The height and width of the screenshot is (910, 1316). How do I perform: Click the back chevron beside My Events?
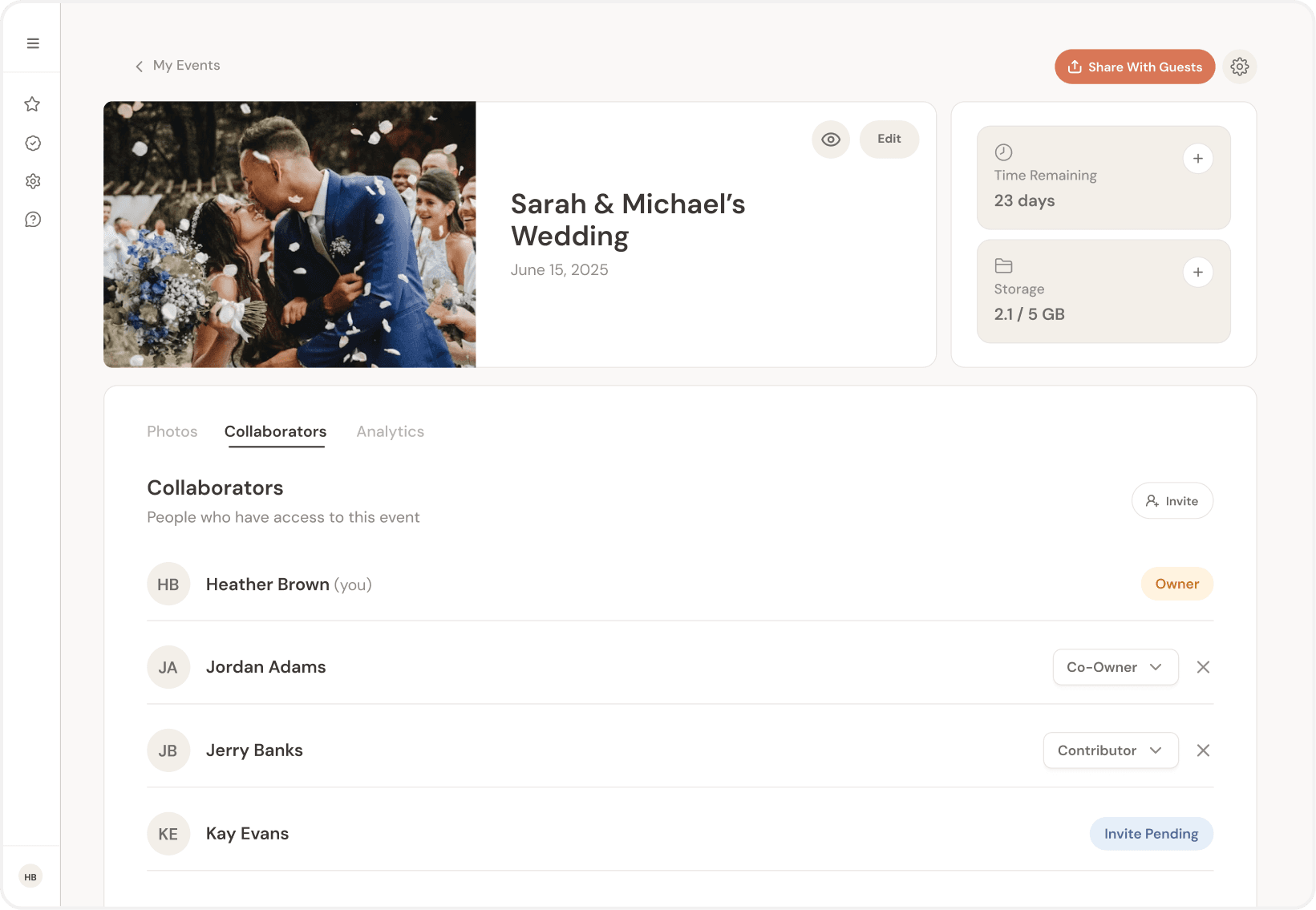[x=139, y=66]
